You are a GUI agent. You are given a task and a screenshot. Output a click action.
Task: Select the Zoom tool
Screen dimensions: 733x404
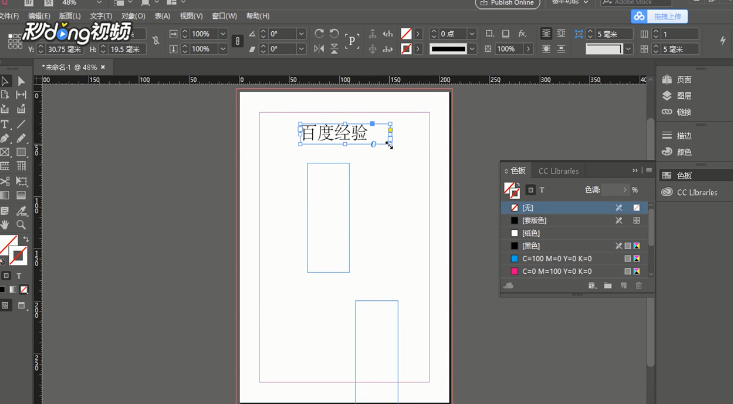pyautogui.click(x=22, y=225)
